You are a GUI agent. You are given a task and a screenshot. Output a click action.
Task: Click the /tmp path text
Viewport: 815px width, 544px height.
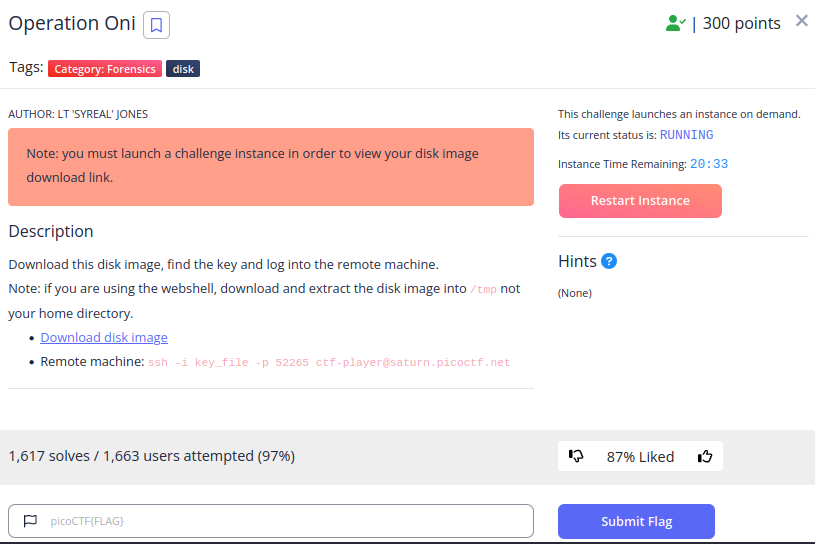(483, 289)
